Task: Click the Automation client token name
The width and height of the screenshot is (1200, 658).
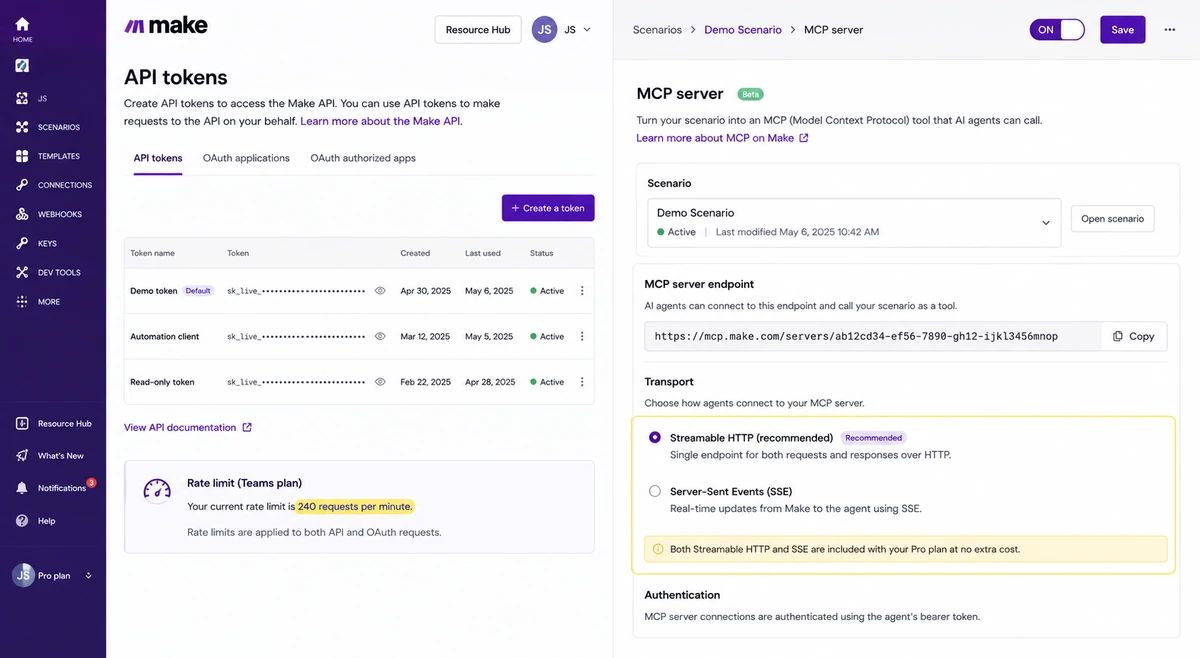Action: coord(164,337)
